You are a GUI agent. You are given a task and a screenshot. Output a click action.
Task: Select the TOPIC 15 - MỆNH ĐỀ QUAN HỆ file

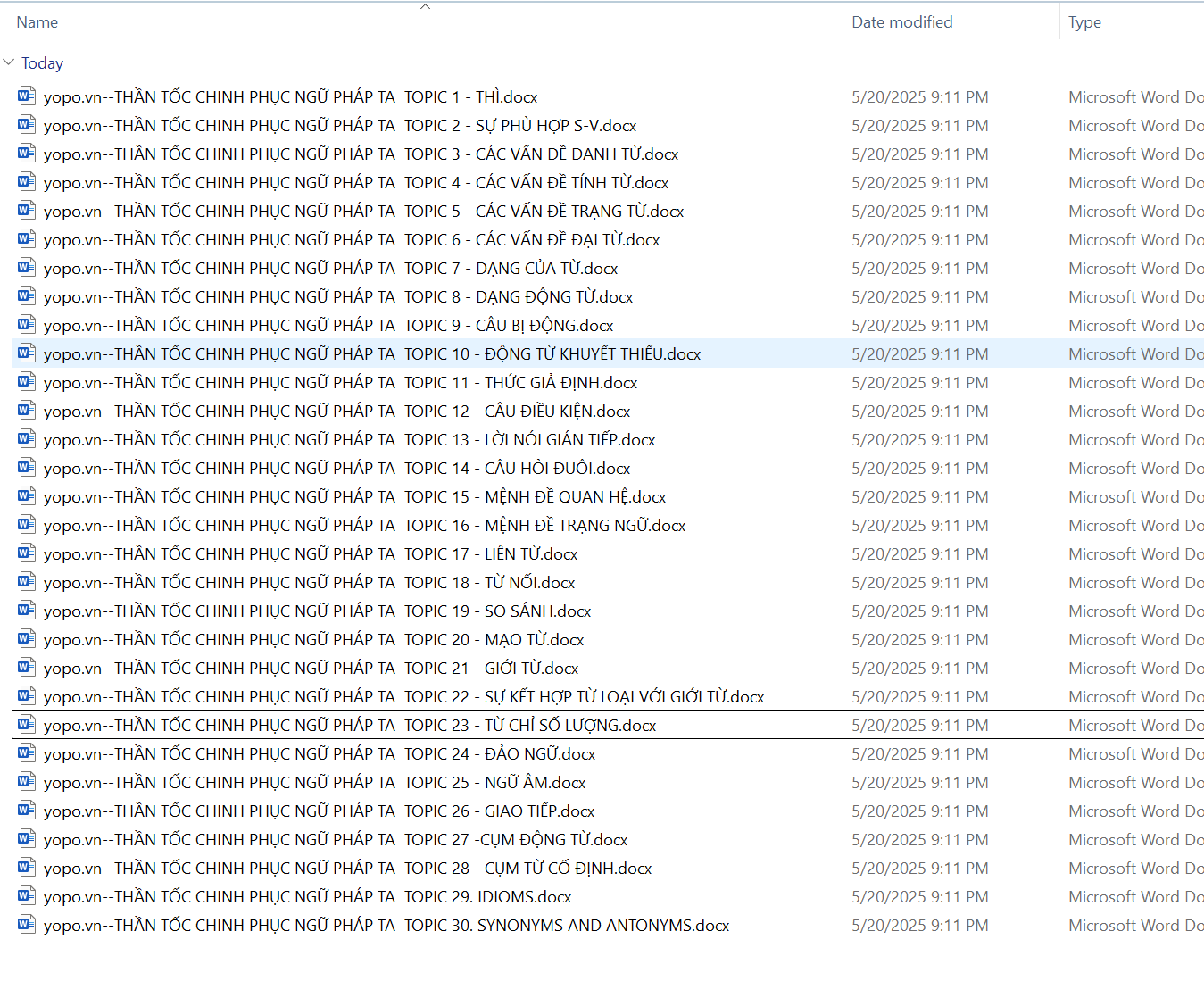[x=354, y=497]
